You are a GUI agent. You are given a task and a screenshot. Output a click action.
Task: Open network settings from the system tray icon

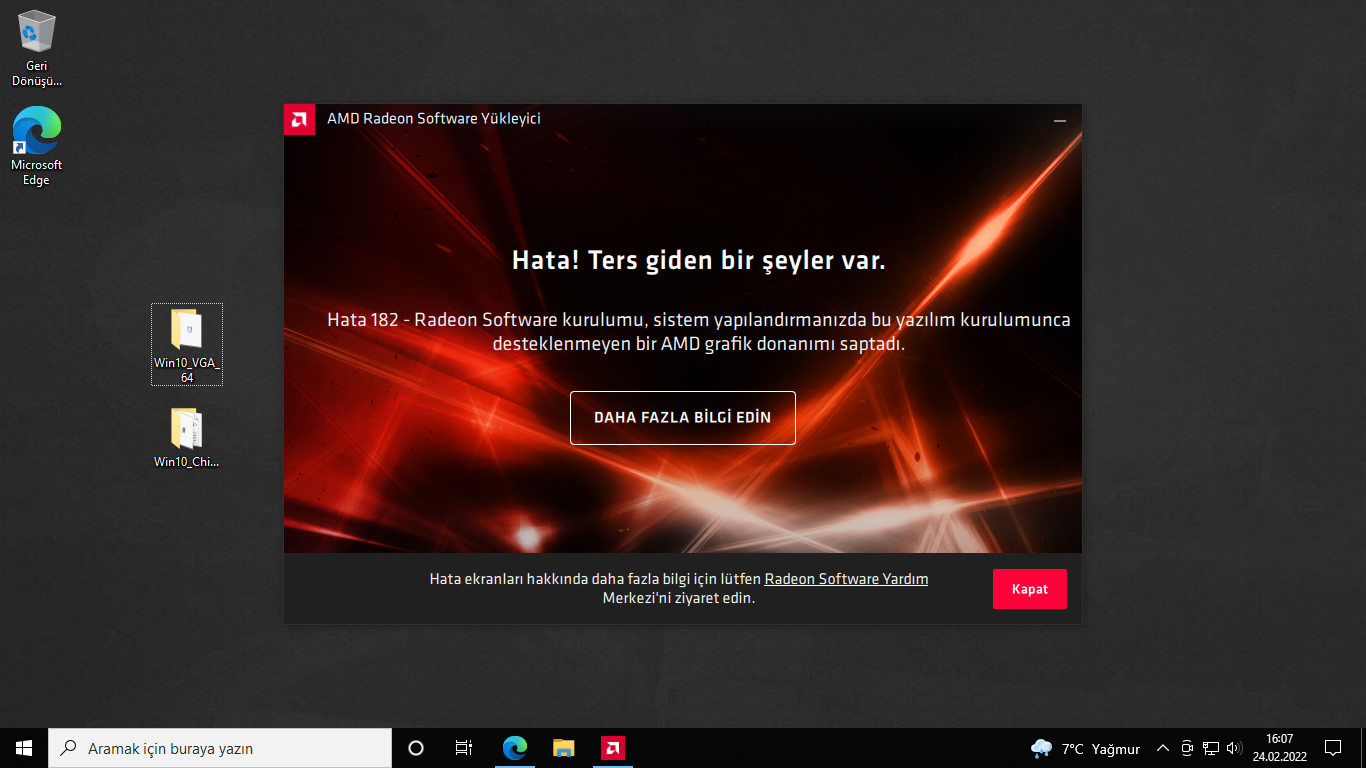tap(1211, 748)
